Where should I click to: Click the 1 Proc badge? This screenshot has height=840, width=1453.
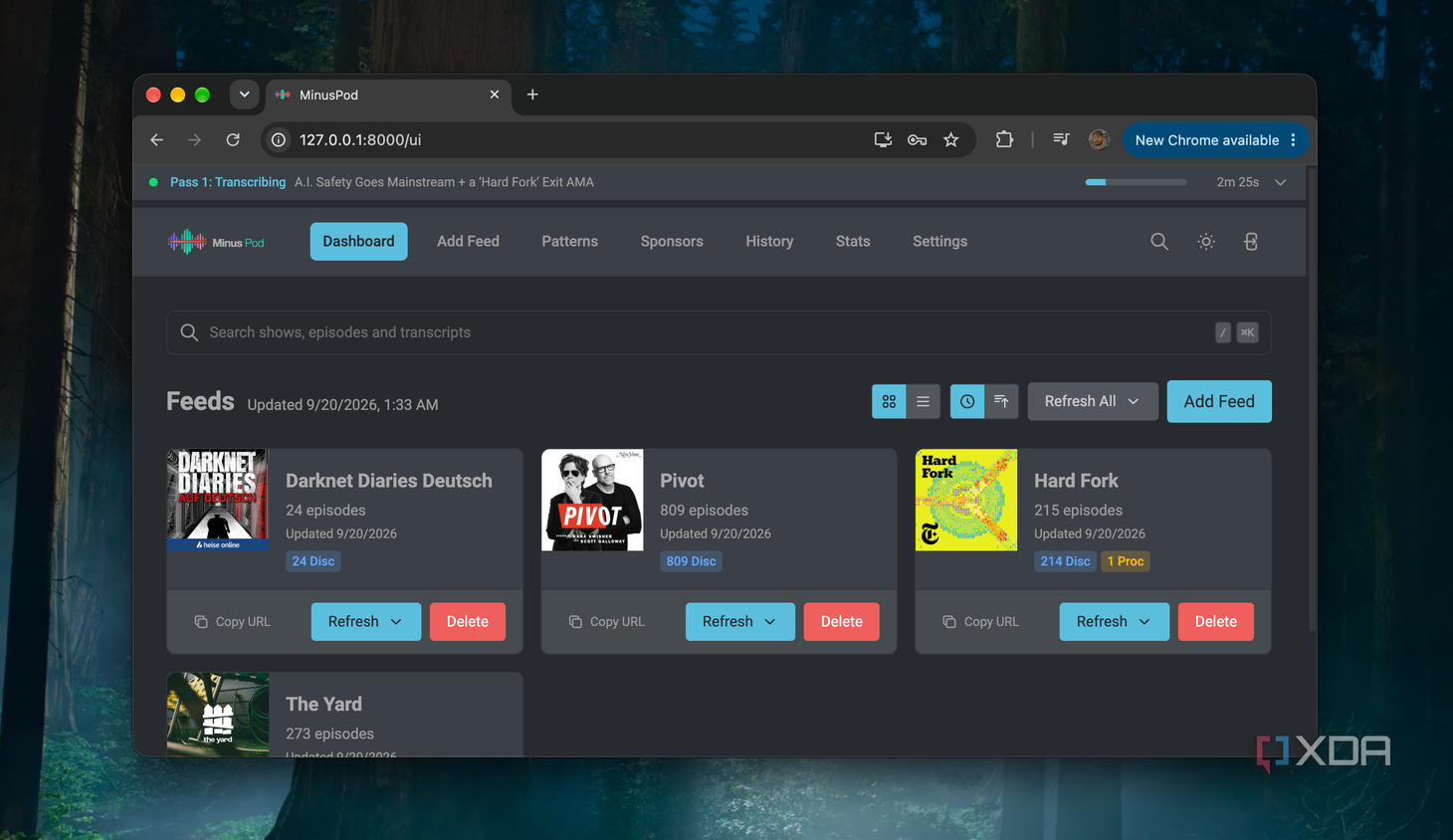[1126, 561]
